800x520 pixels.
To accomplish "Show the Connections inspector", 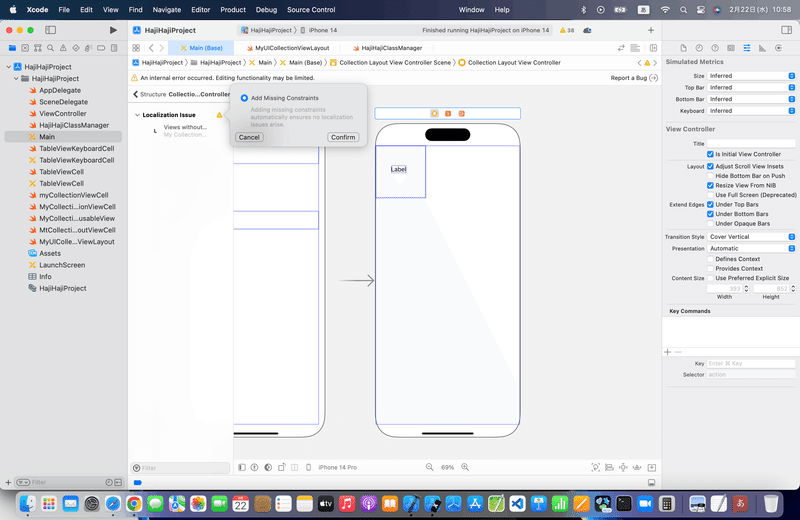I will (x=778, y=48).
